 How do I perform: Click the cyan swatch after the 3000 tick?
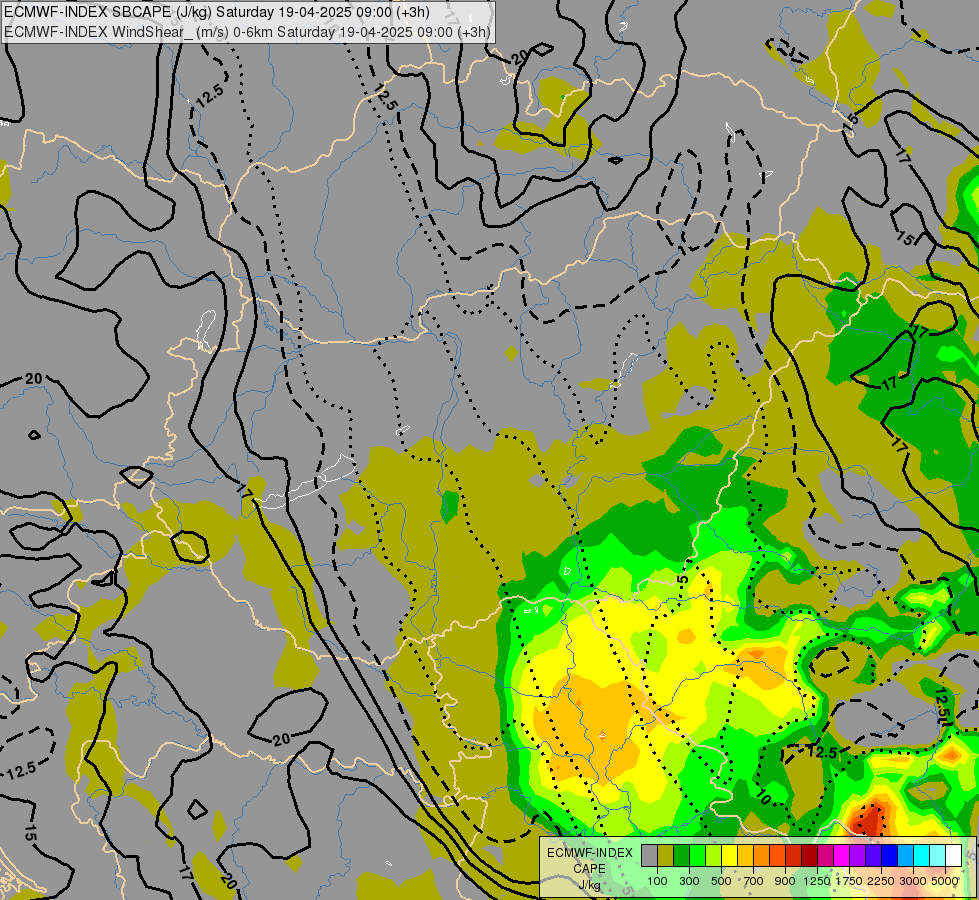pyautogui.click(x=922, y=856)
